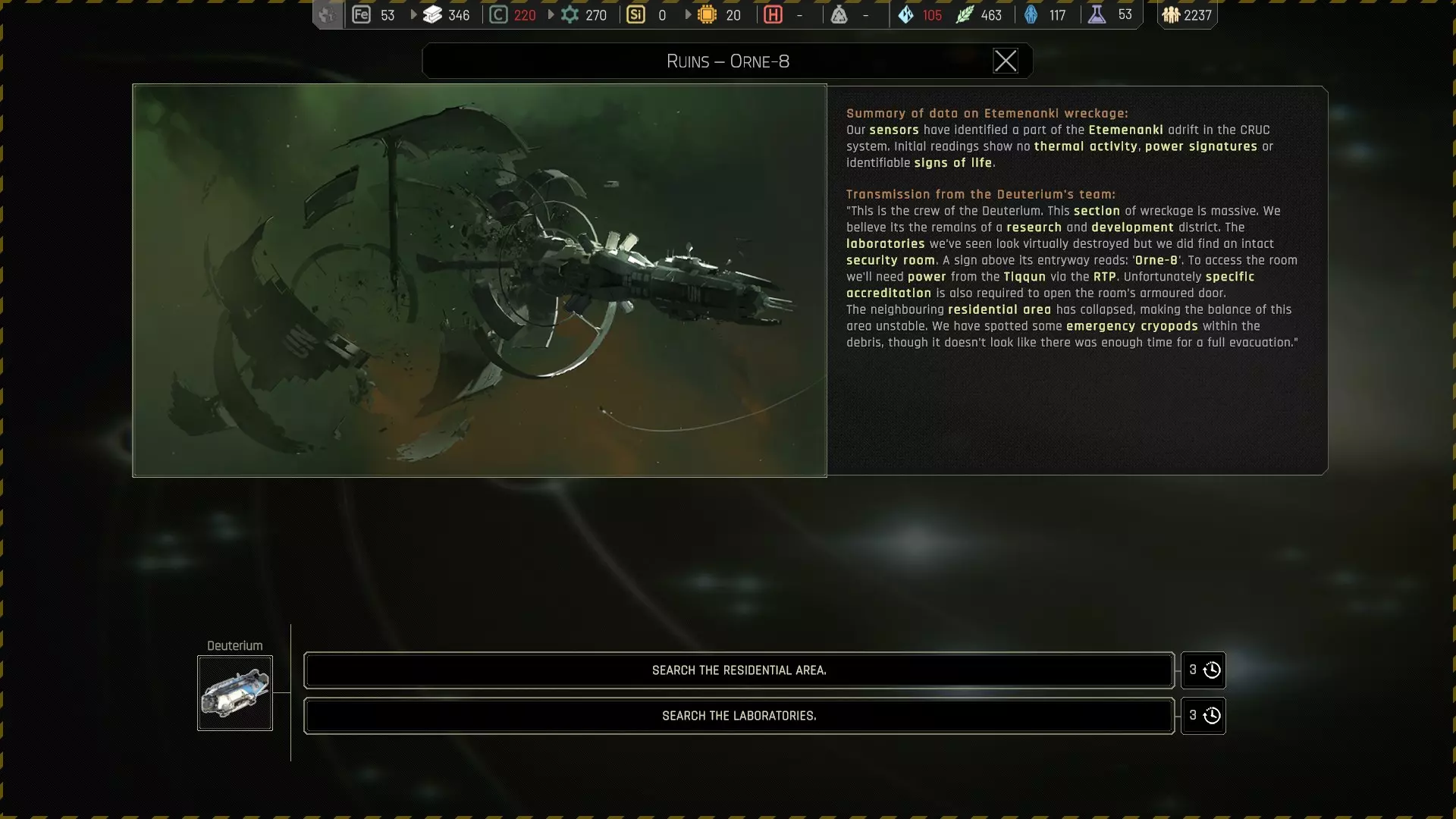Click the timer icon beside Laboratories option
The image size is (1456, 819).
1211,716
